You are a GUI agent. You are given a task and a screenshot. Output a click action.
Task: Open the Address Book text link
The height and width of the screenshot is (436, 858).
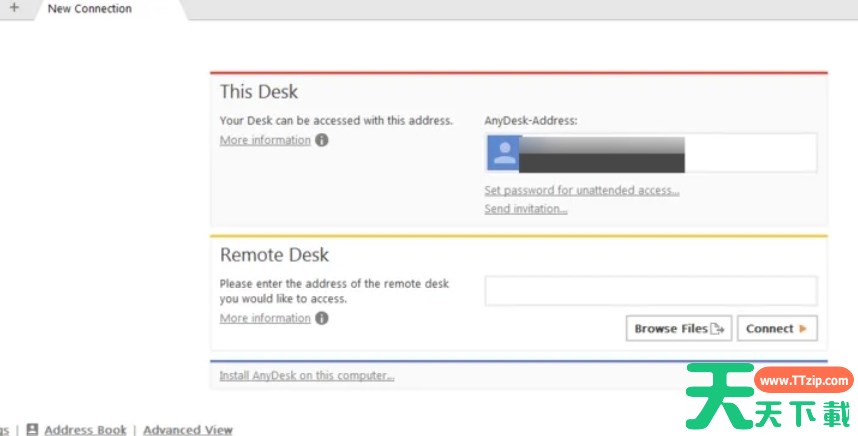tap(85, 430)
